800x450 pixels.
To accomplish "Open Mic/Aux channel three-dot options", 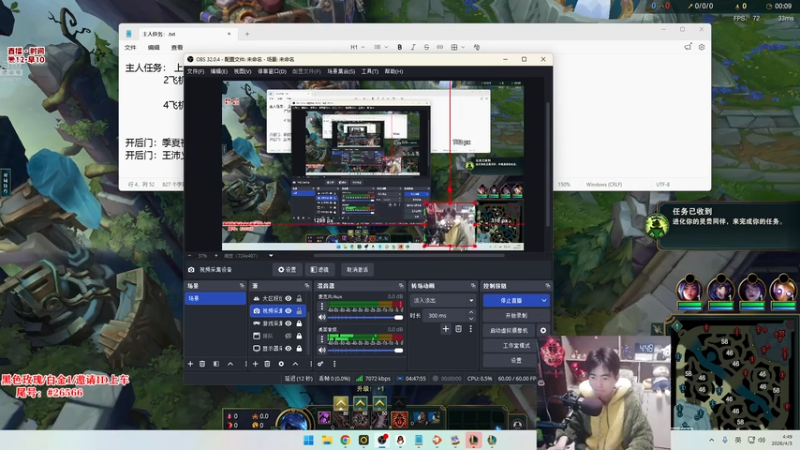I will point(321,306).
